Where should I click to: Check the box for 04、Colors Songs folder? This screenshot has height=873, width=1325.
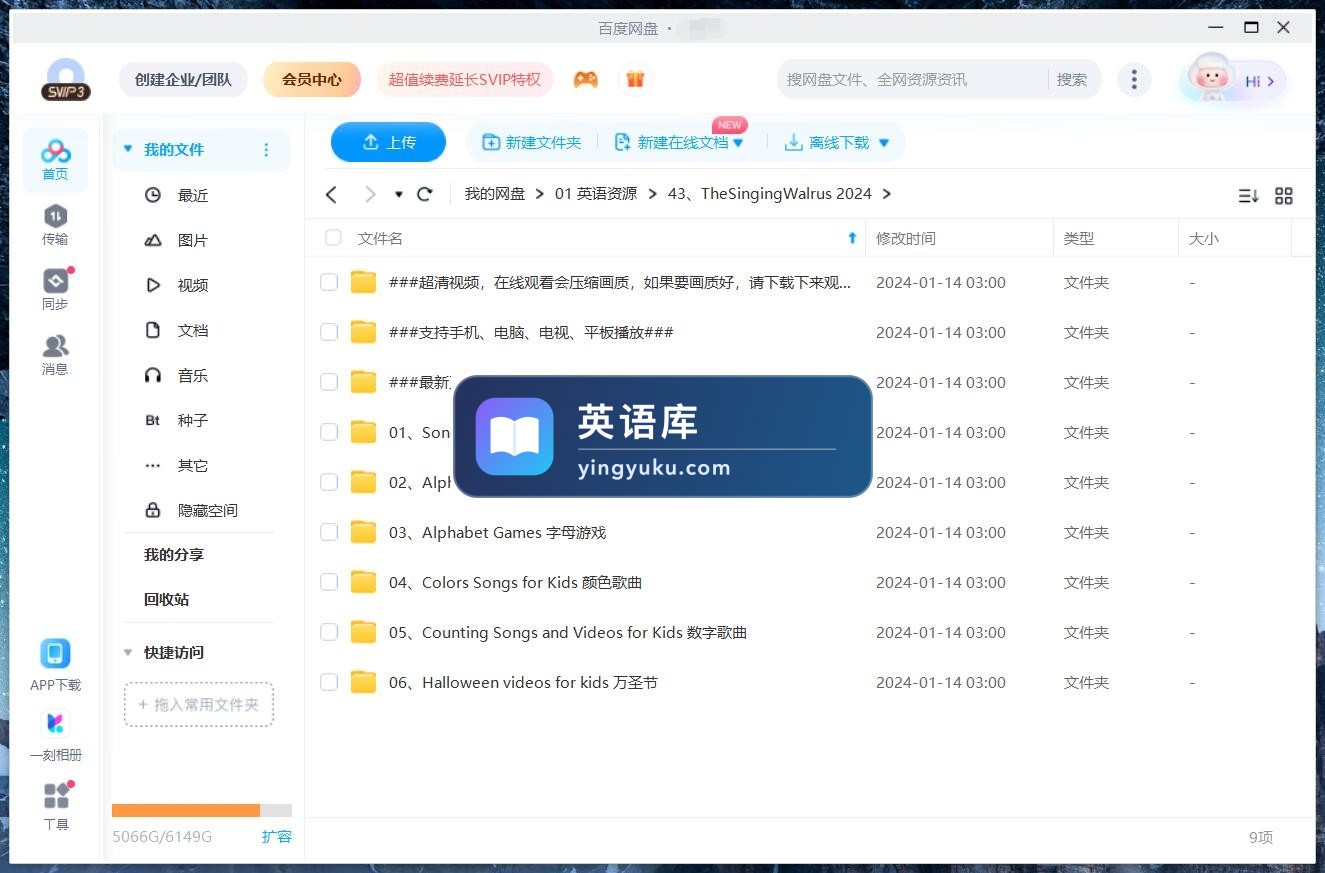pyautogui.click(x=329, y=582)
